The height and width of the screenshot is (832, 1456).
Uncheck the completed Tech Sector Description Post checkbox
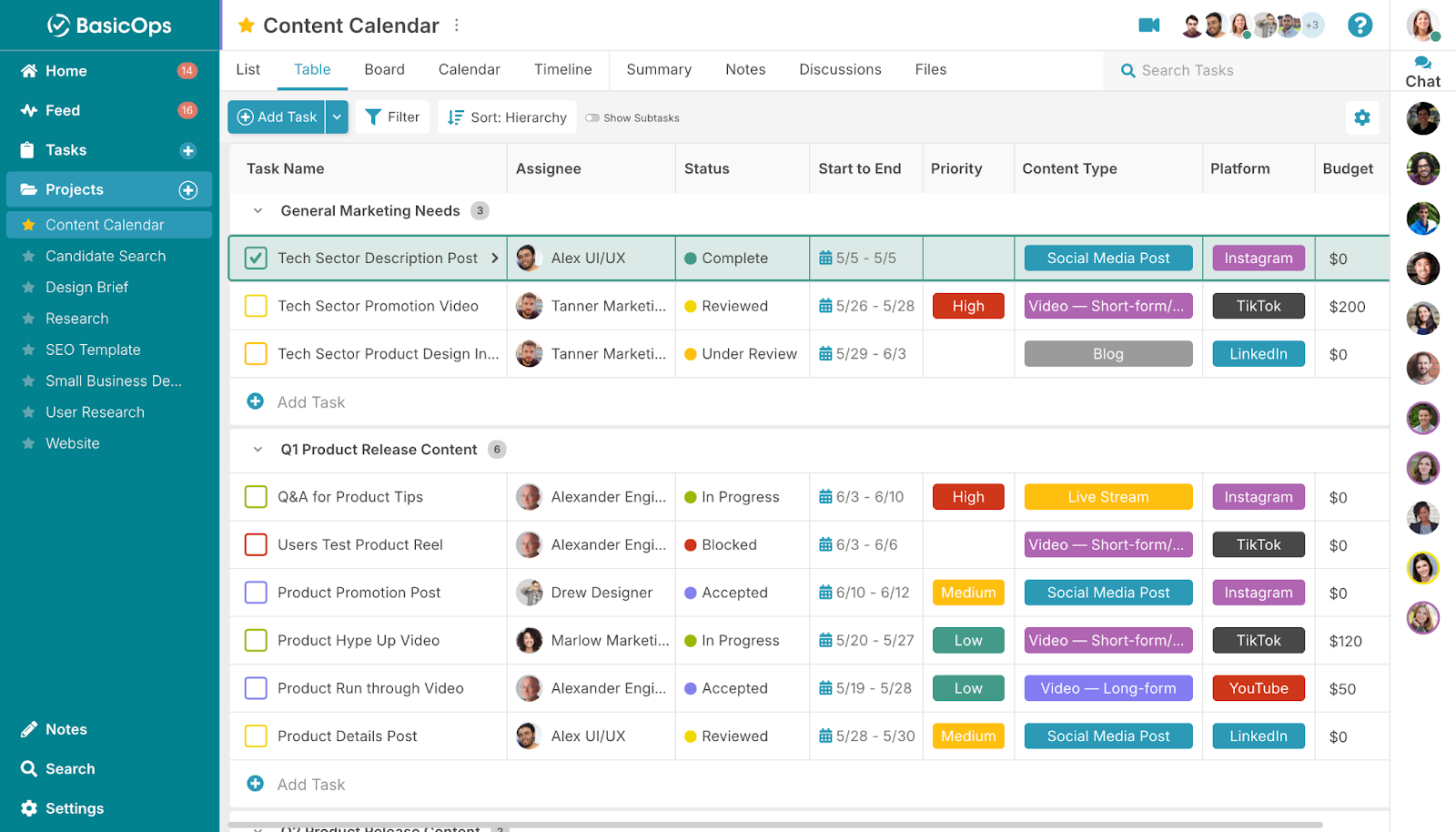pos(255,258)
